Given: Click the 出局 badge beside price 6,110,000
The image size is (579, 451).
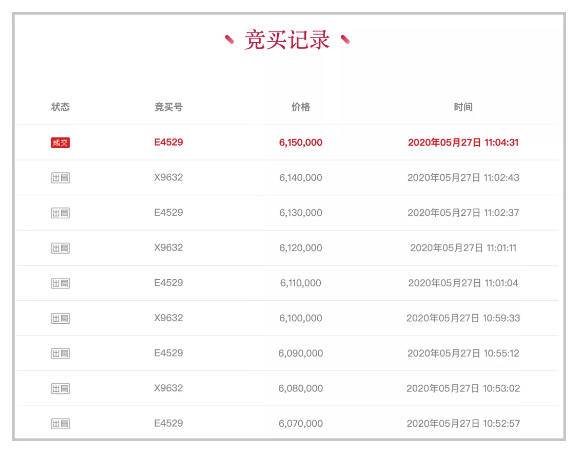Looking at the screenshot, I should tap(60, 283).
